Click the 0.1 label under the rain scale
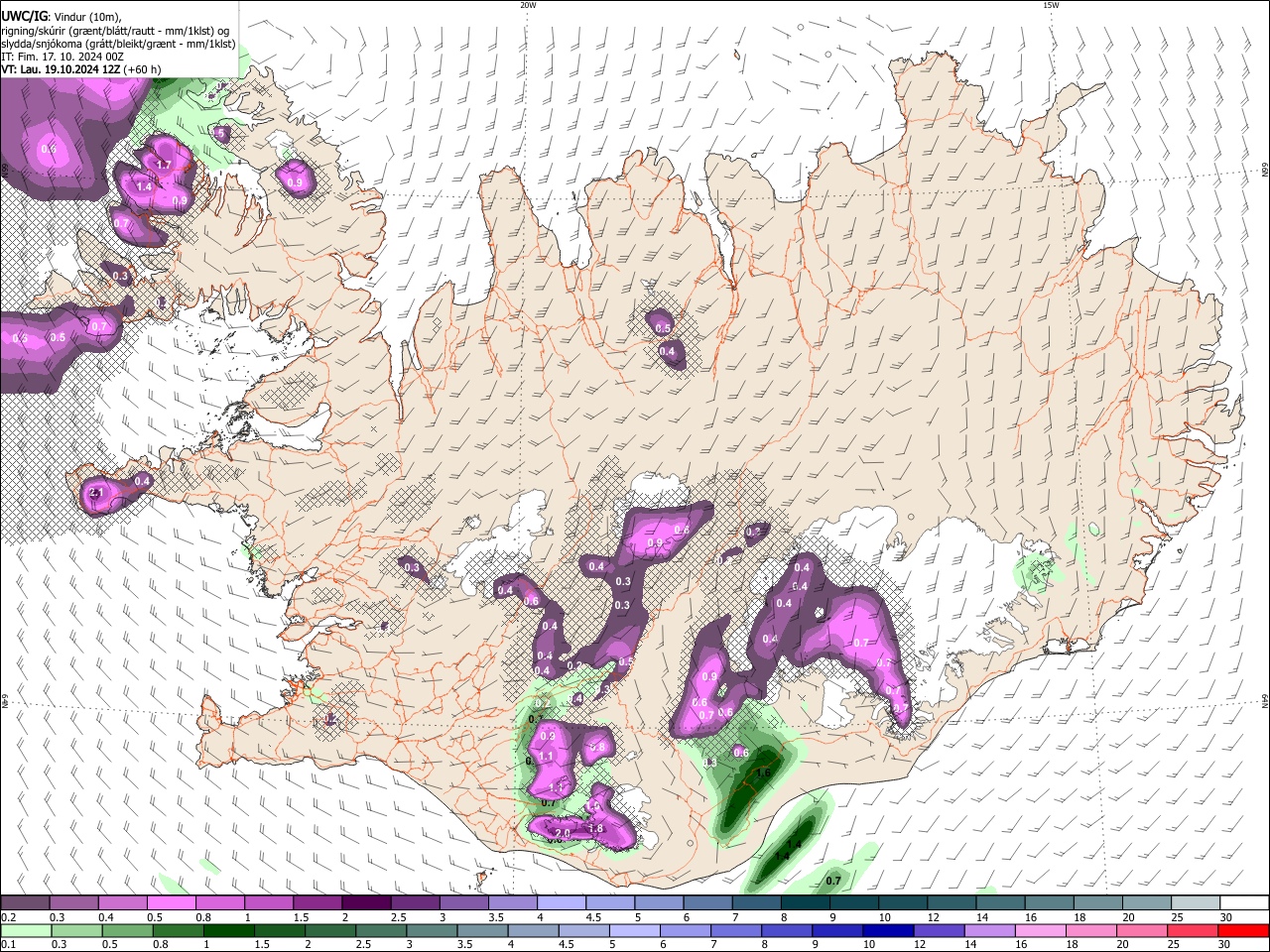Viewport: 1270px width, 952px height. (8, 944)
